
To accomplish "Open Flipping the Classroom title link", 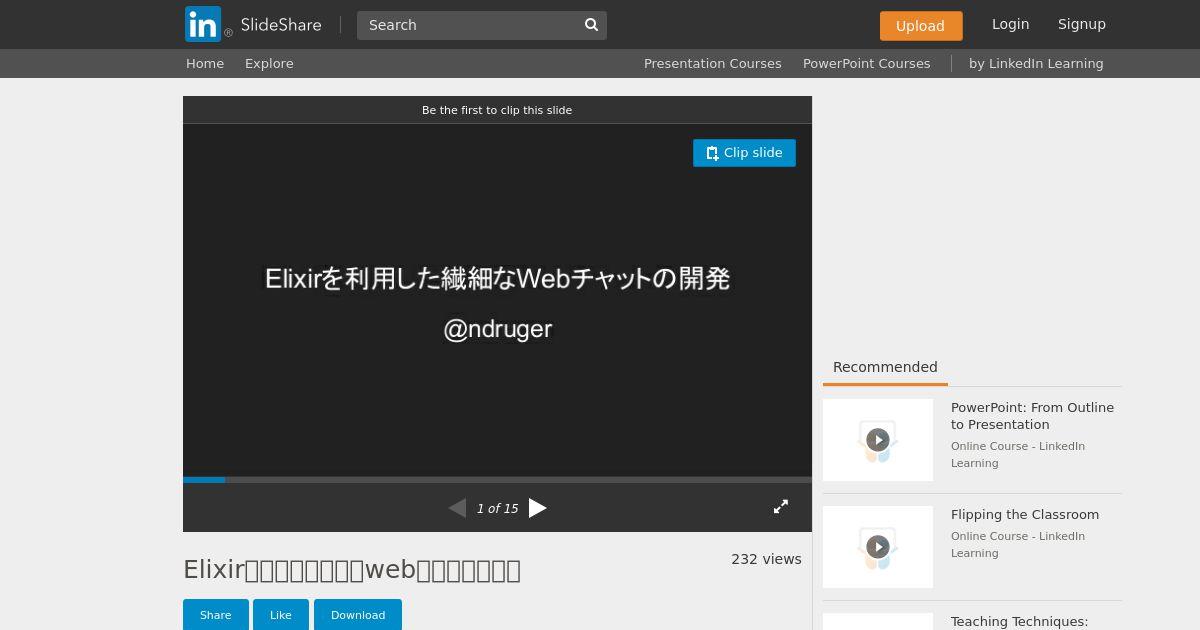I will (1025, 515).
